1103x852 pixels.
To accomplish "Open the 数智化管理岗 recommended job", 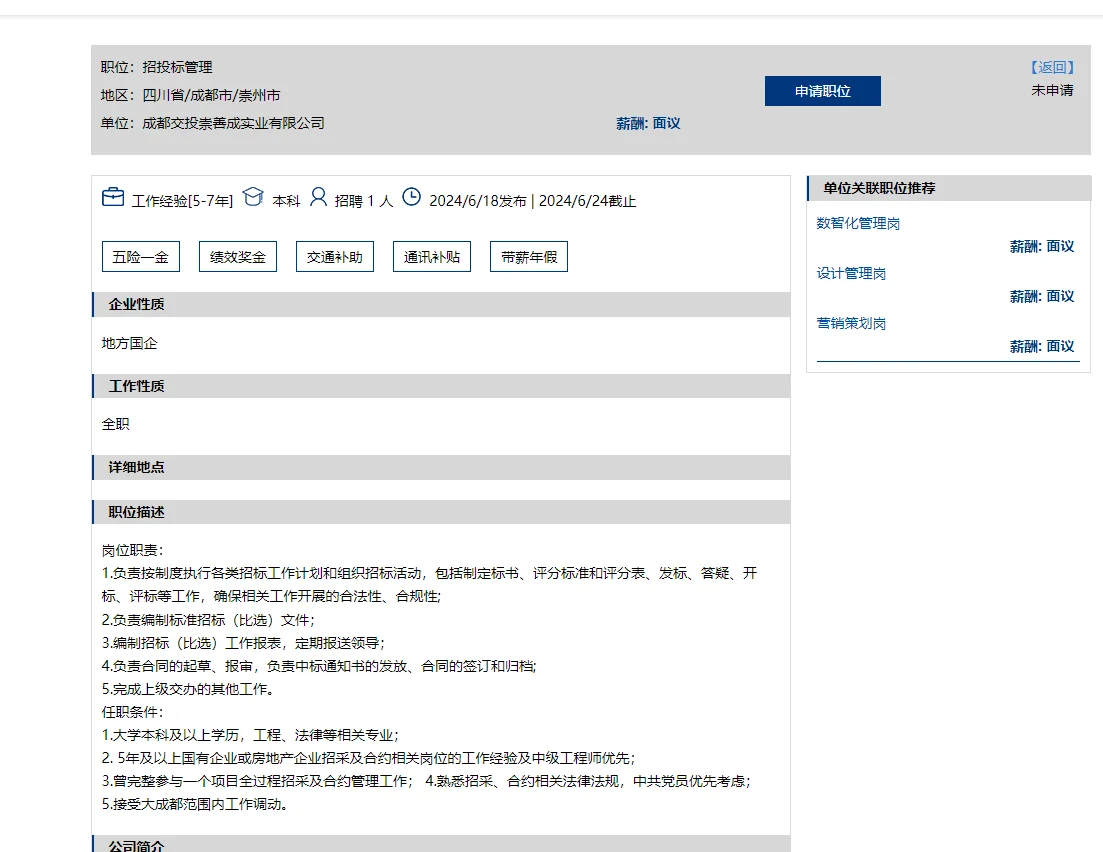I will [856, 224].
